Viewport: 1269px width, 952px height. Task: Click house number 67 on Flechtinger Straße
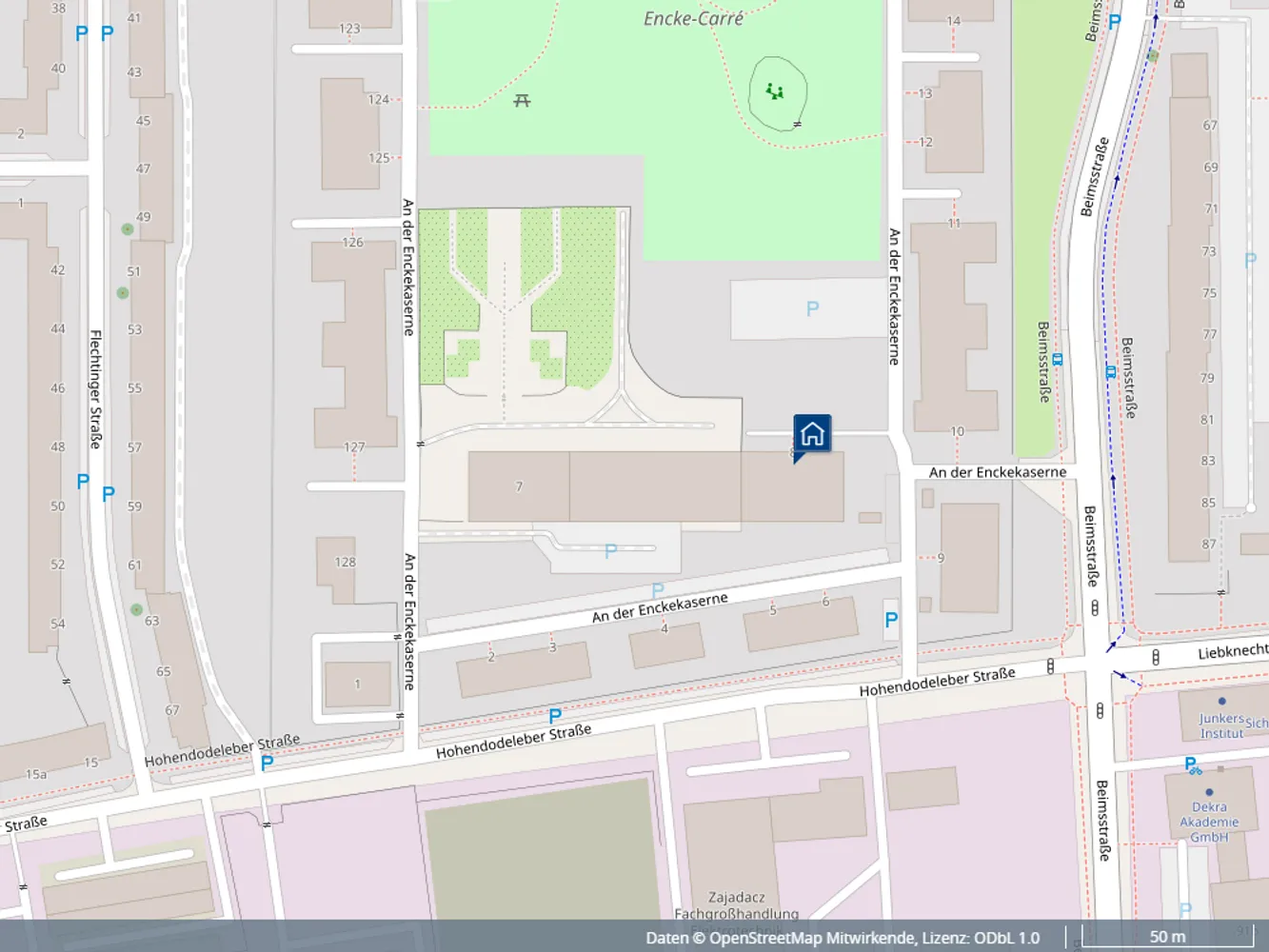pyautogui.click(x=171, y=709)
